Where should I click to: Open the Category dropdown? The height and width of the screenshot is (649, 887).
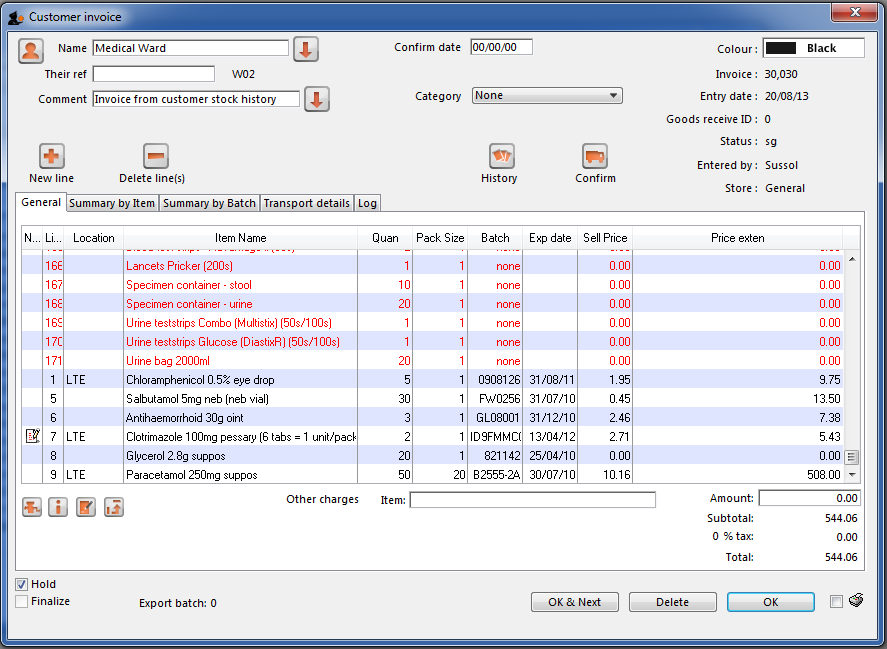tap(546, 96)
